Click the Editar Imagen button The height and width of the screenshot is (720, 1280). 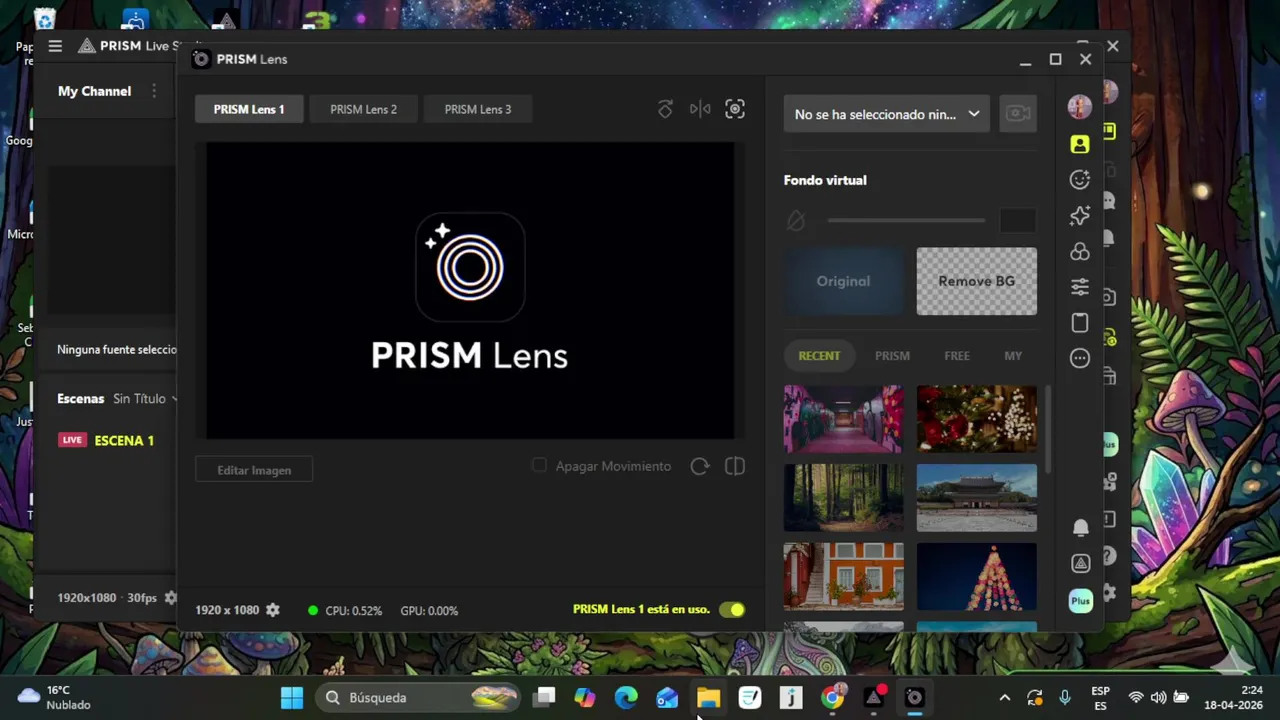[x=254, y=470]
